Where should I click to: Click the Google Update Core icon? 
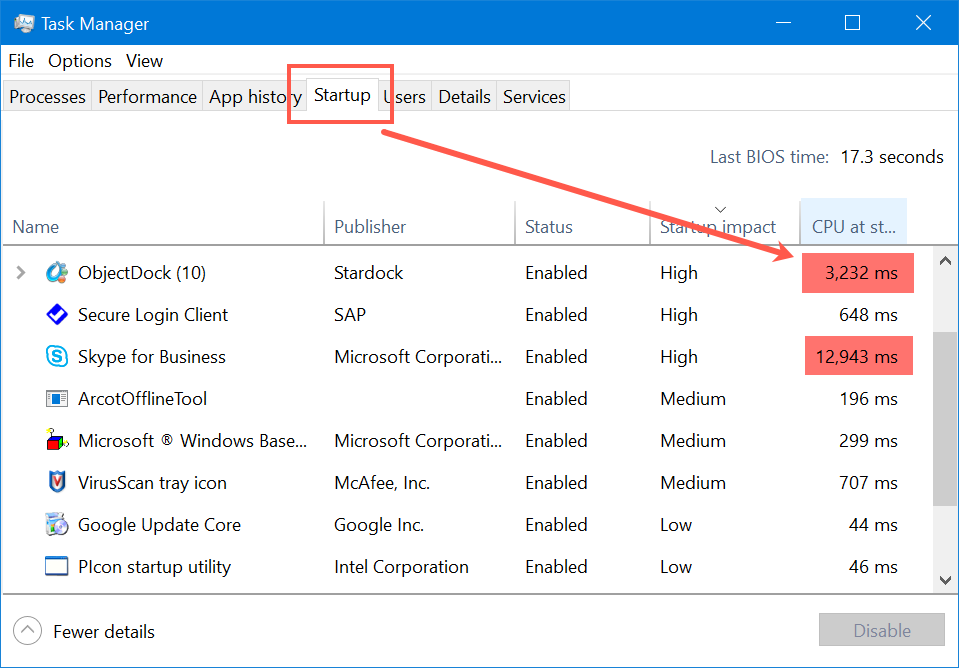[57, 525]
